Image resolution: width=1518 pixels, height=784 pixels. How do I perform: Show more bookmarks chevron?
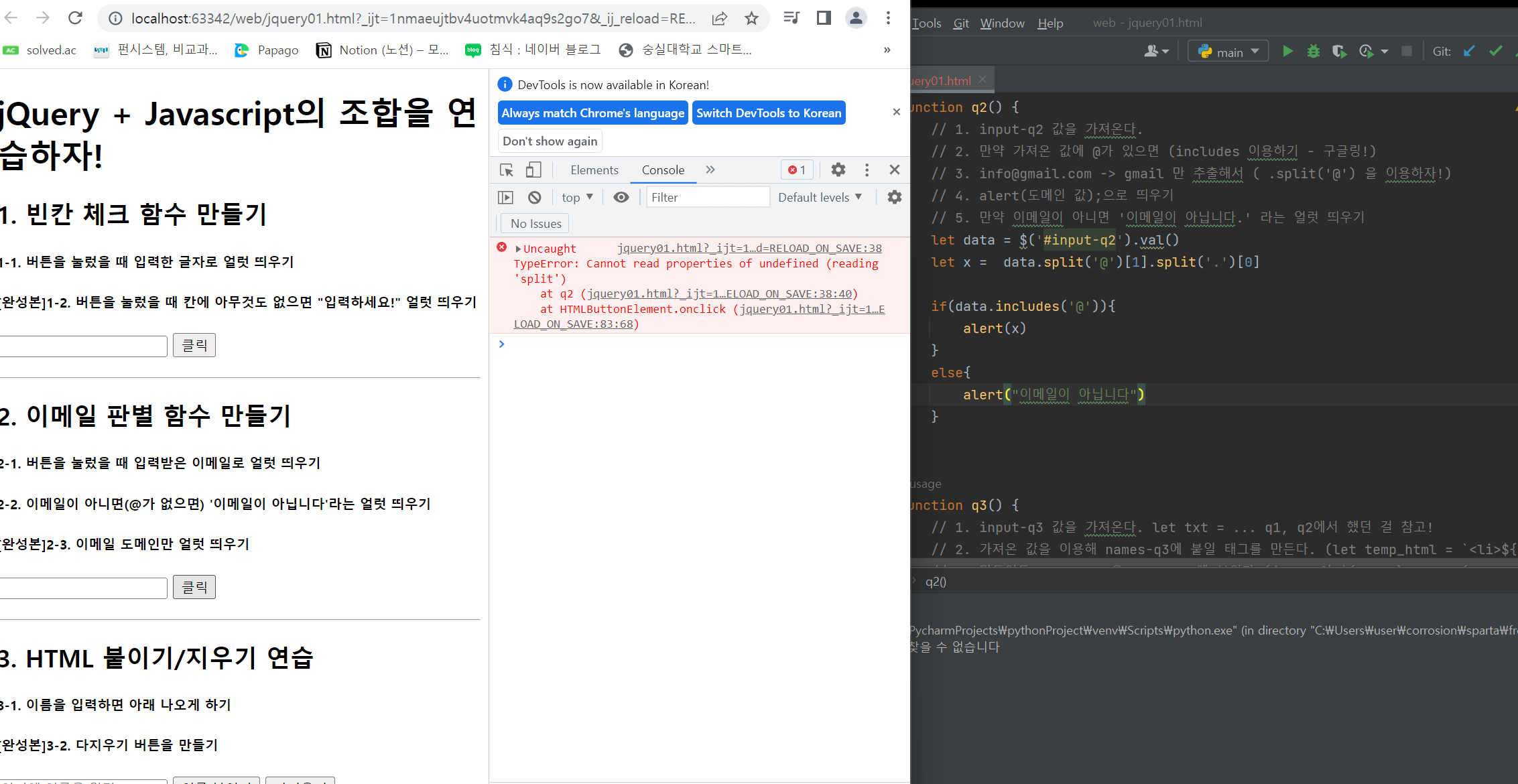887,50
